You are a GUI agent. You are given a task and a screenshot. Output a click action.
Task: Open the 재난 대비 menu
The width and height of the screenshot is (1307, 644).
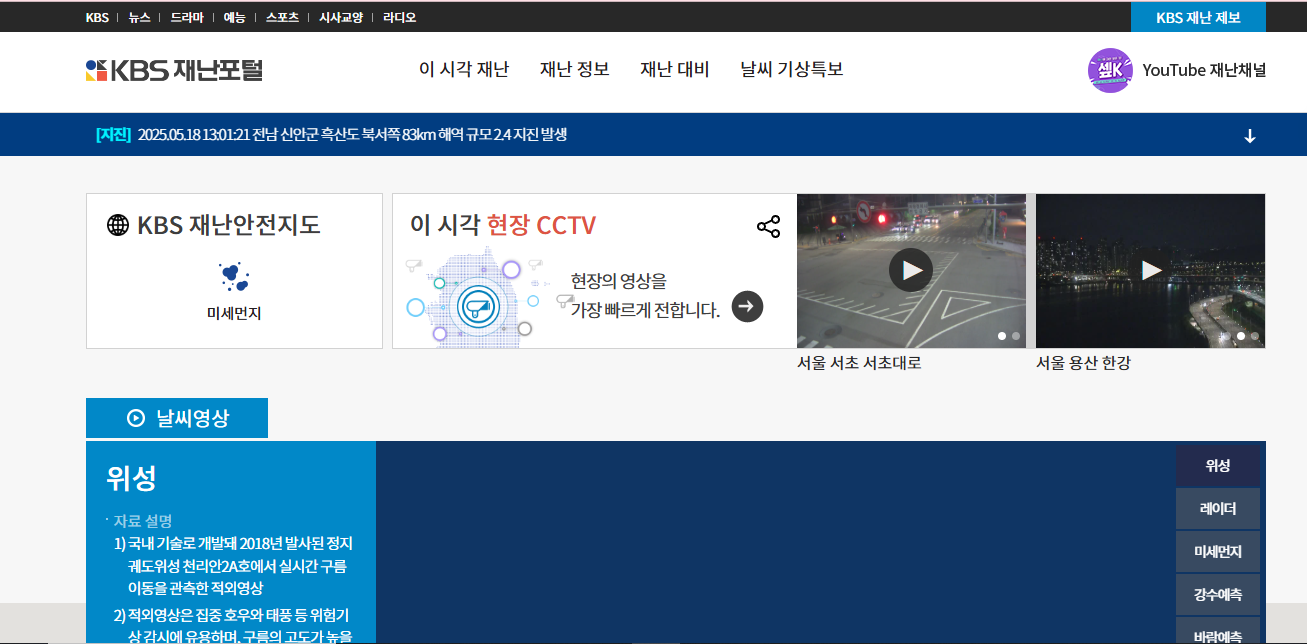coord(675,69)
